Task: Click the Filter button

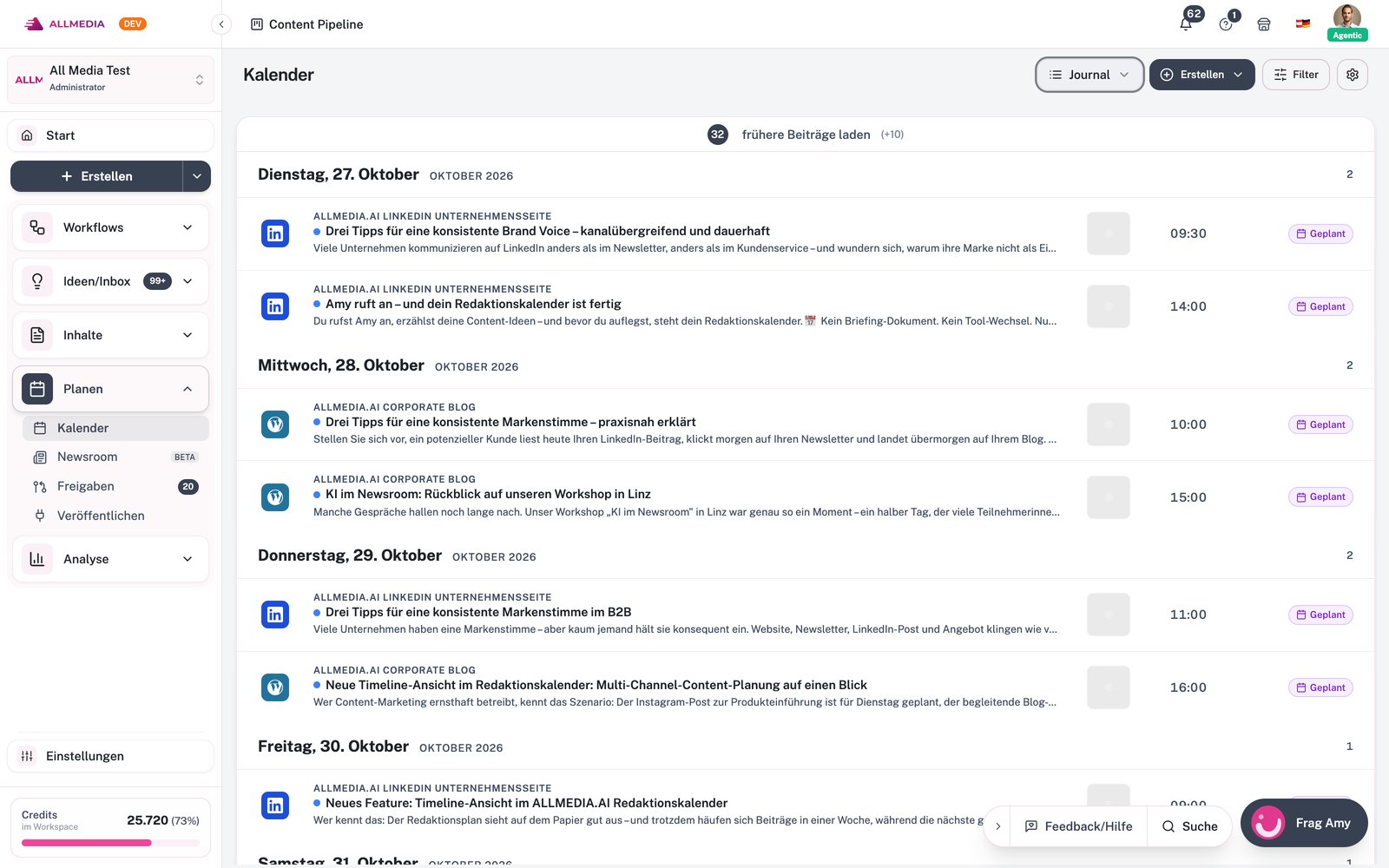Action: (x=1295, y=75)
